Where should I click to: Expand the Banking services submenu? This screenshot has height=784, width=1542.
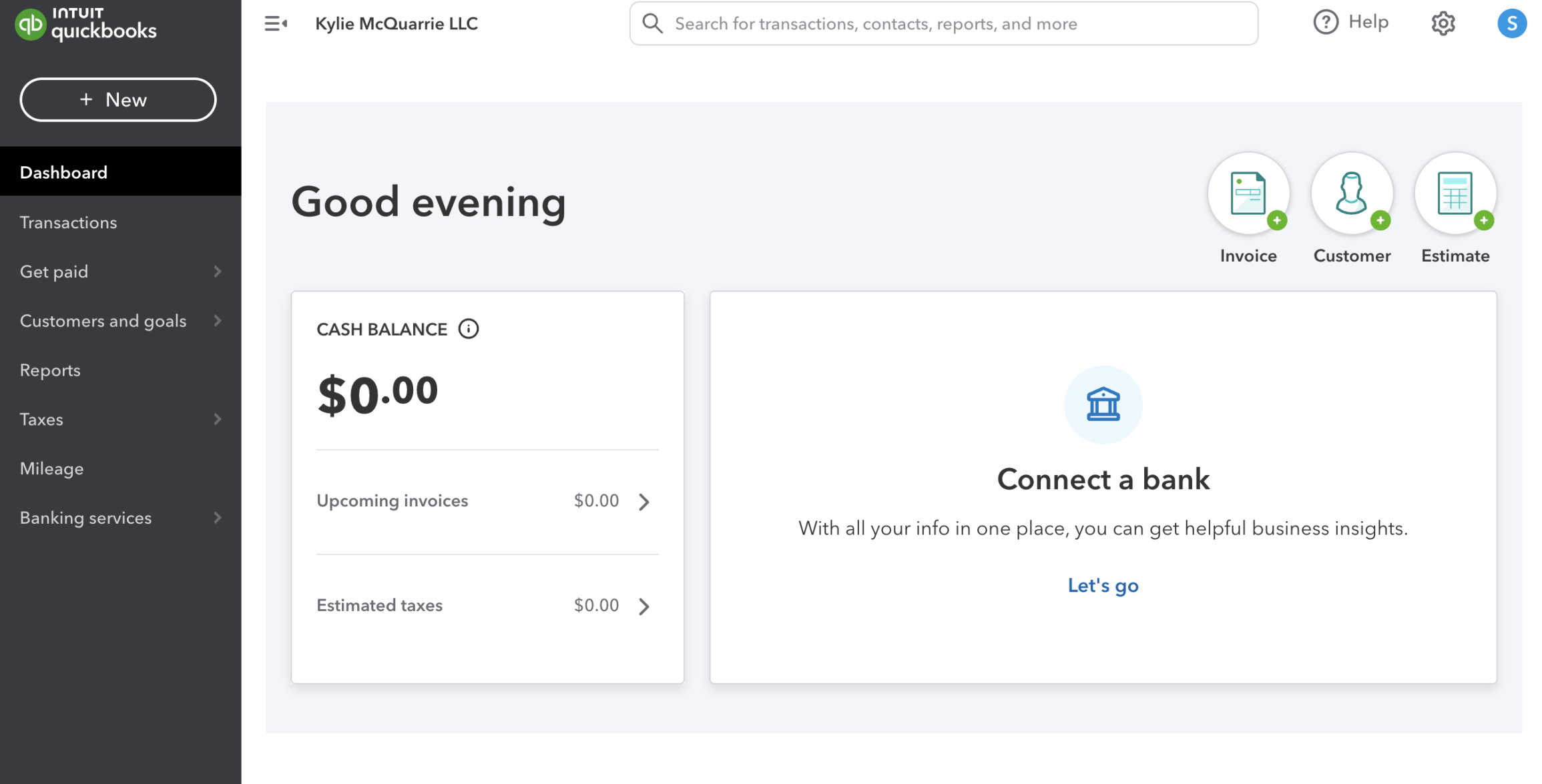(x=218, y=518)
